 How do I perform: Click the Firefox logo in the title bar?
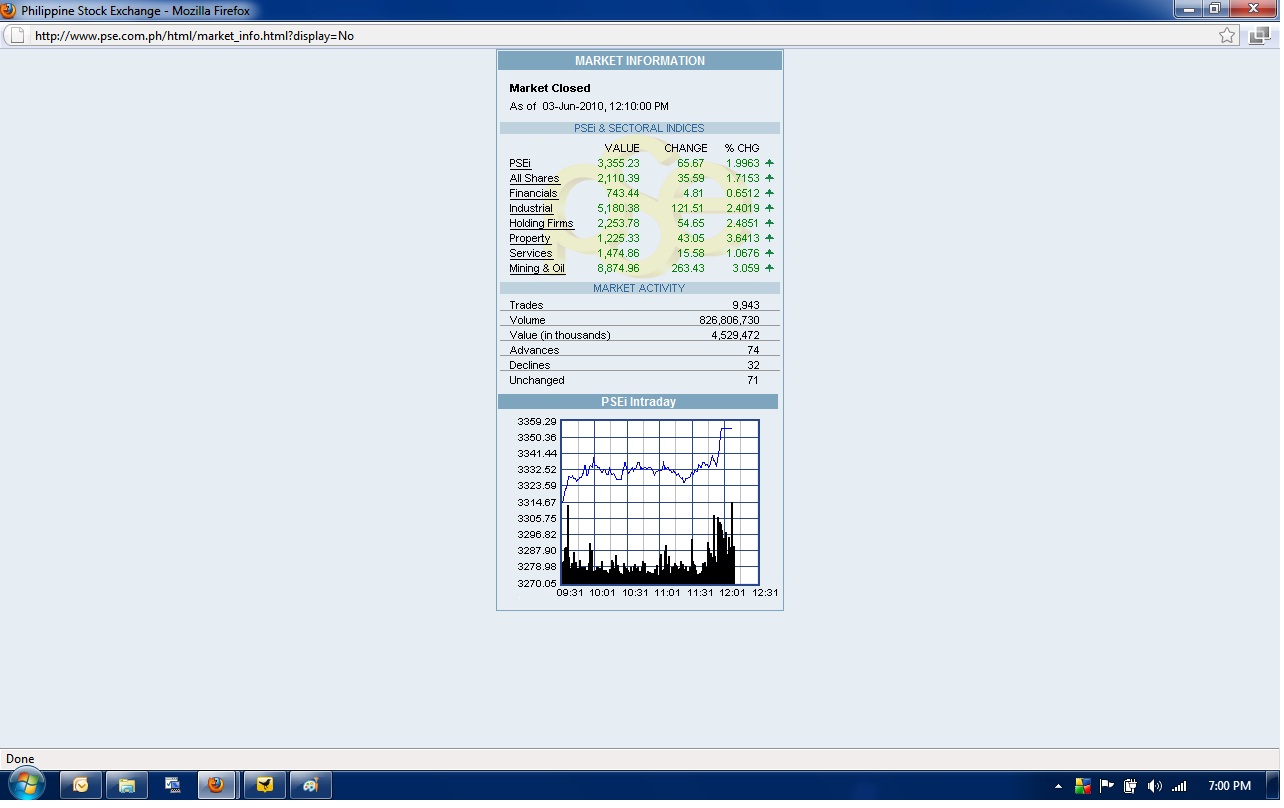[x=9, y=10]
